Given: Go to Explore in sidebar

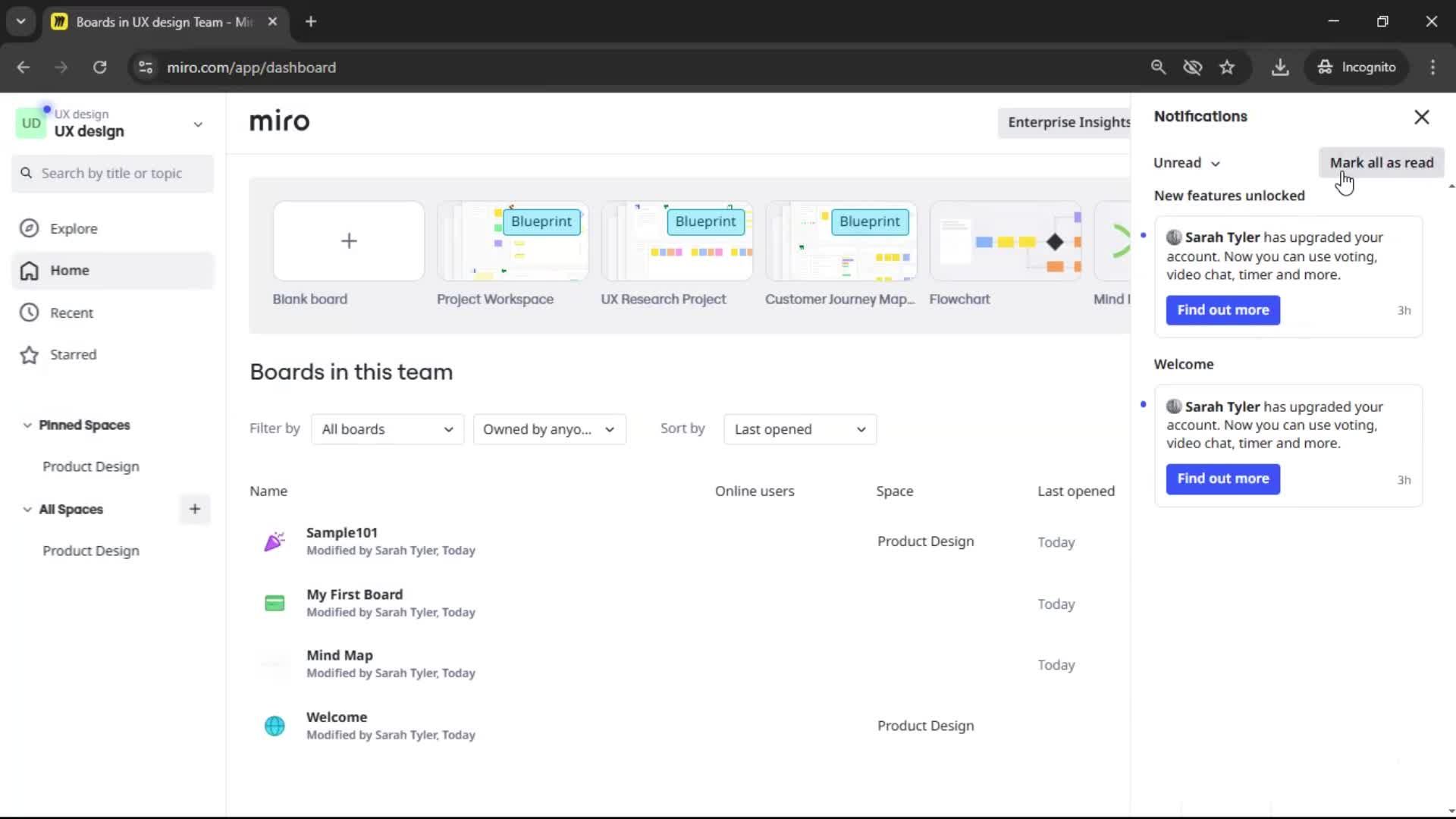Looking at the screenshot, I should tap(113, 228).
